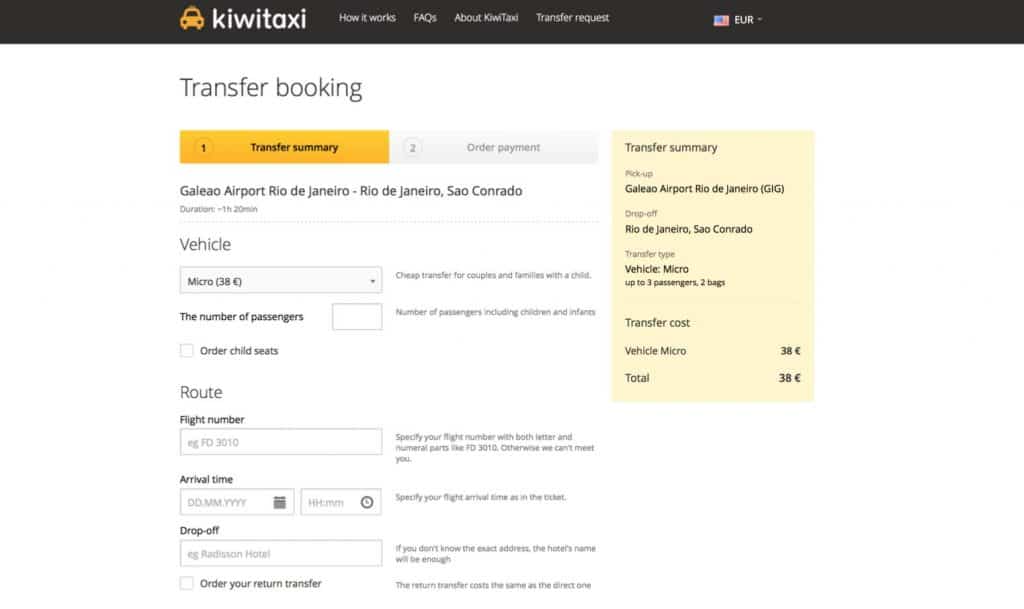Check Order your return transfer box
Image resolution: width=1024 pixels, height=609 pixels.
(x=187, y=583)
